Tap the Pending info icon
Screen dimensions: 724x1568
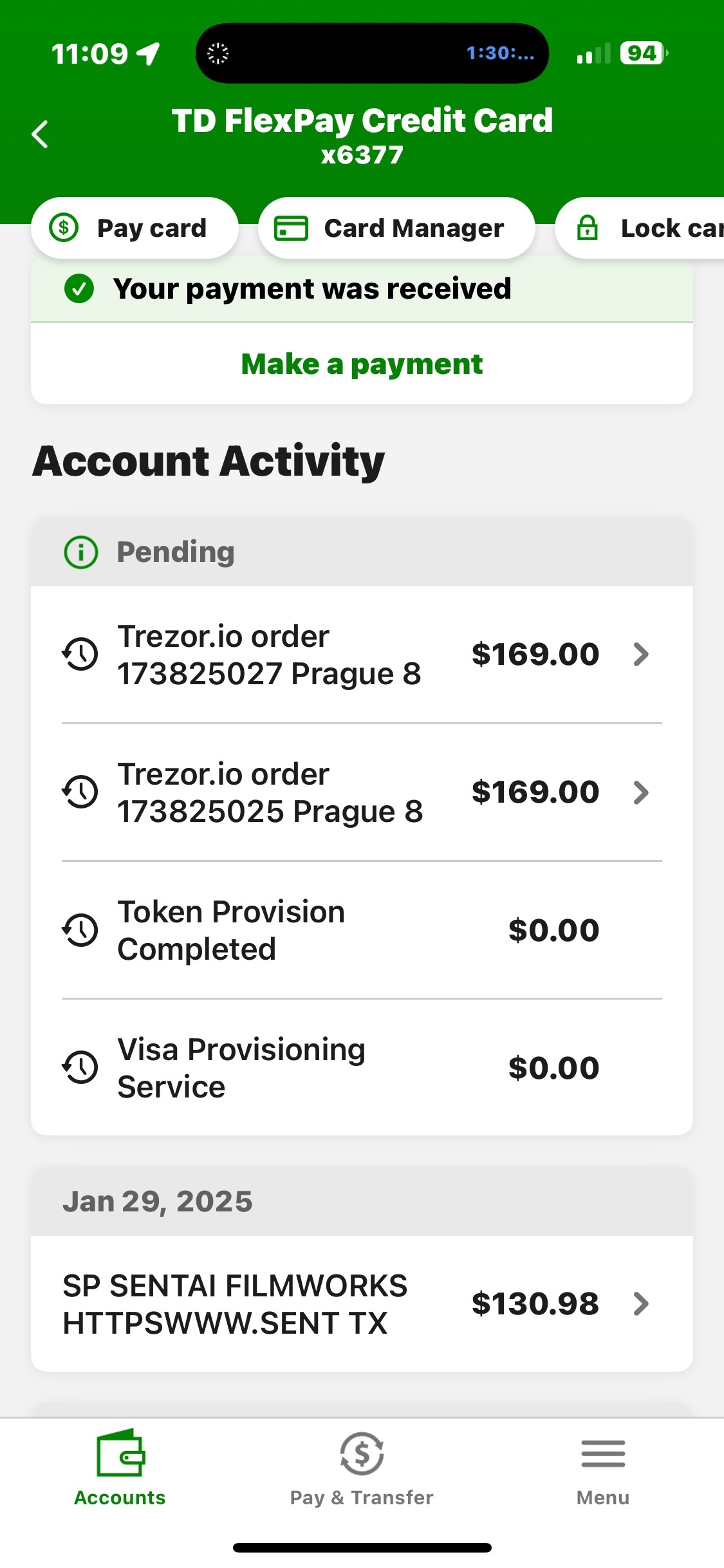tap(81, 552)
